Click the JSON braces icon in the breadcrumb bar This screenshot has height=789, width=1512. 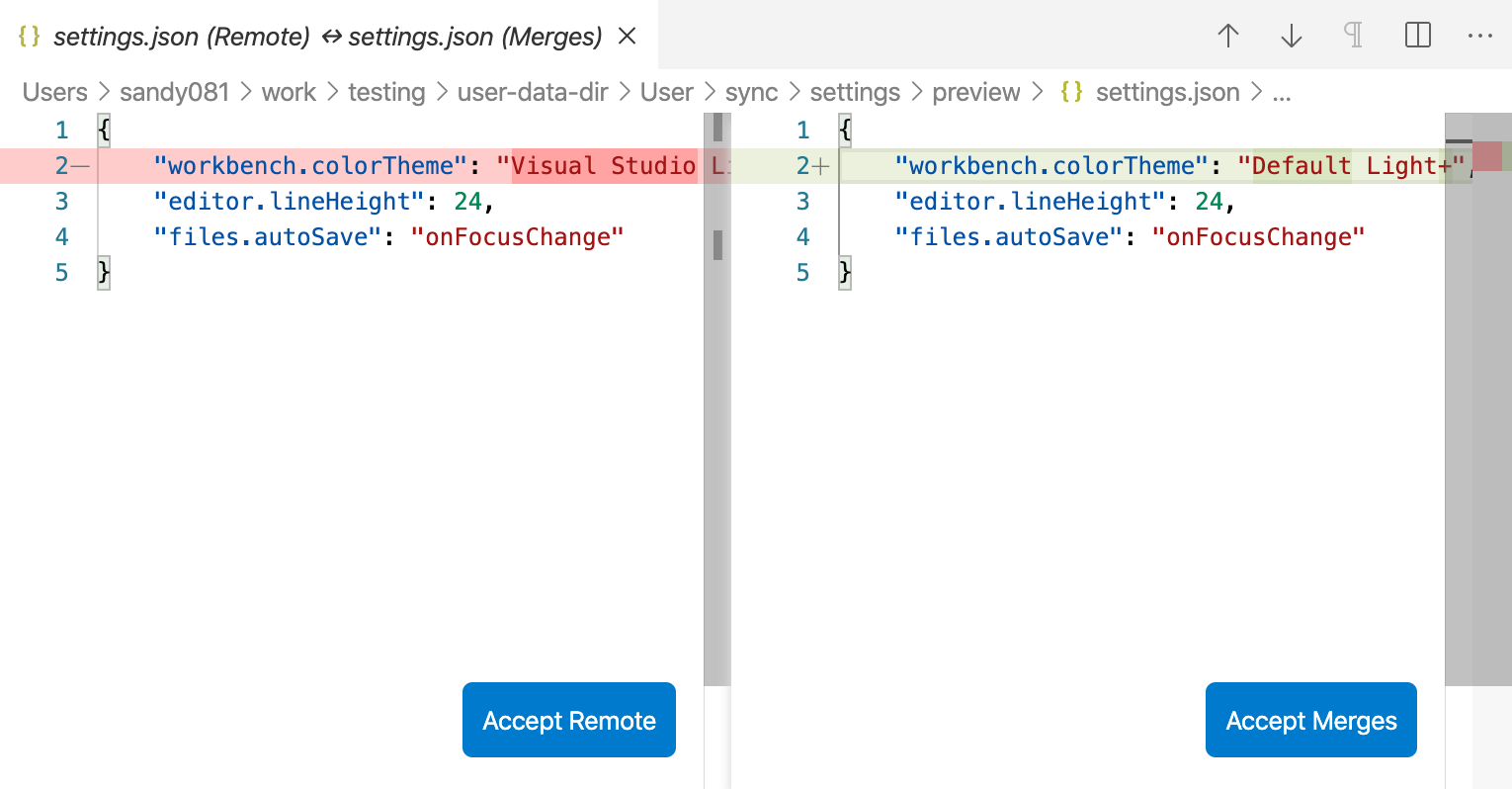click(x=1072, y=91)
